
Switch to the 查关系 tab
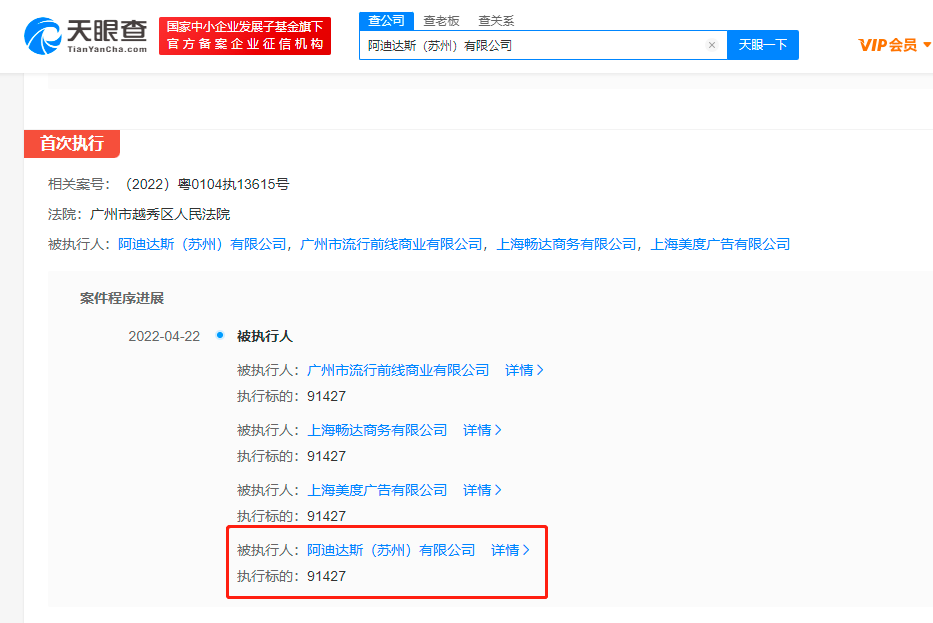[496, 21]
